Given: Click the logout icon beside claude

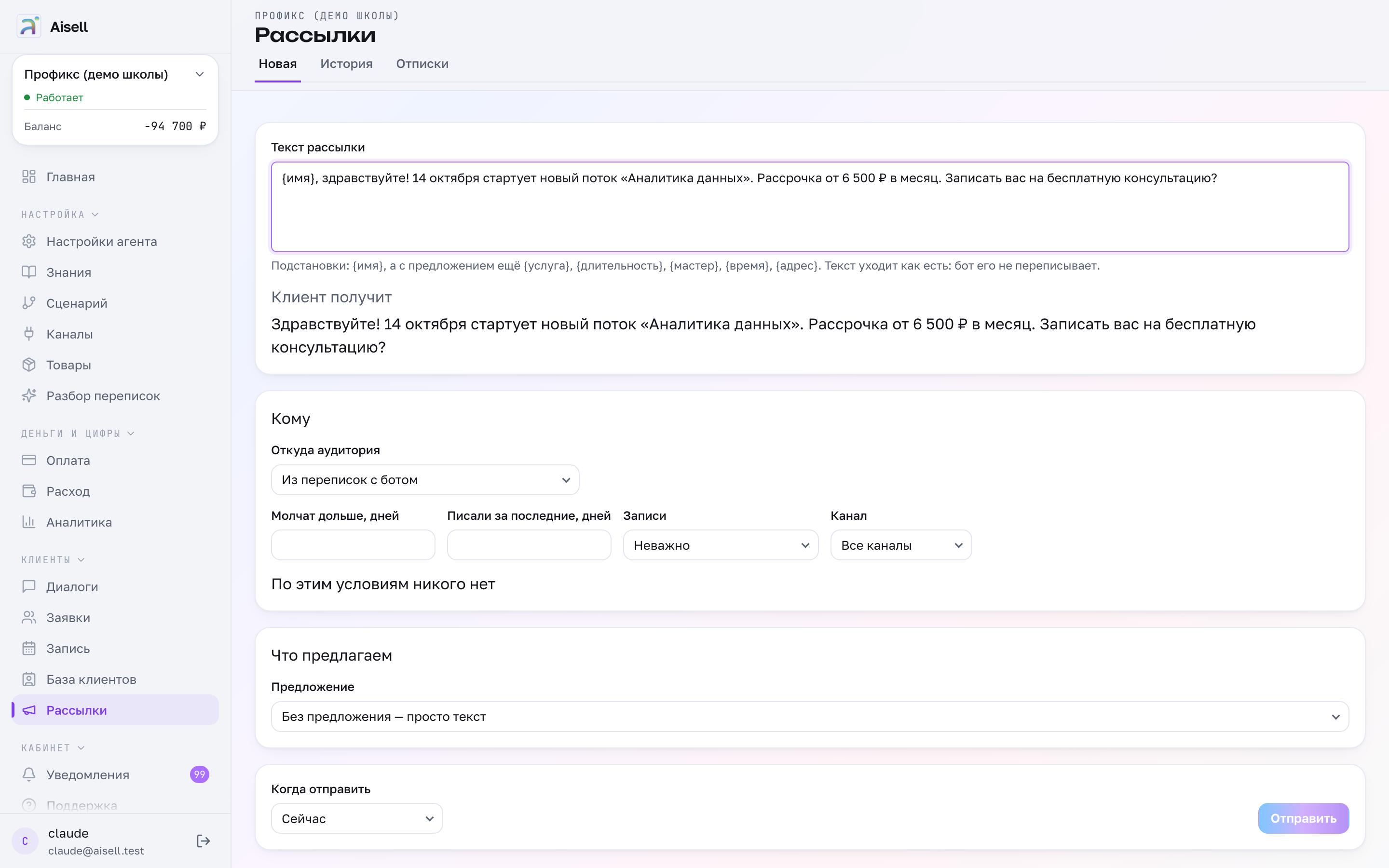Looking at the screenshot, I should (x=203, y=841).
